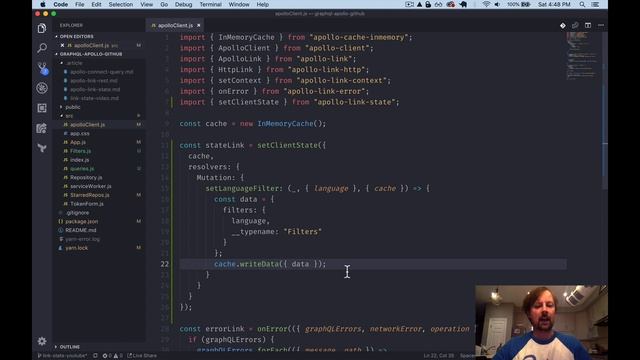Click the volume icon in the menu bar
The image size is (640, 360).
pyautogui.click(x=497, y=4)
